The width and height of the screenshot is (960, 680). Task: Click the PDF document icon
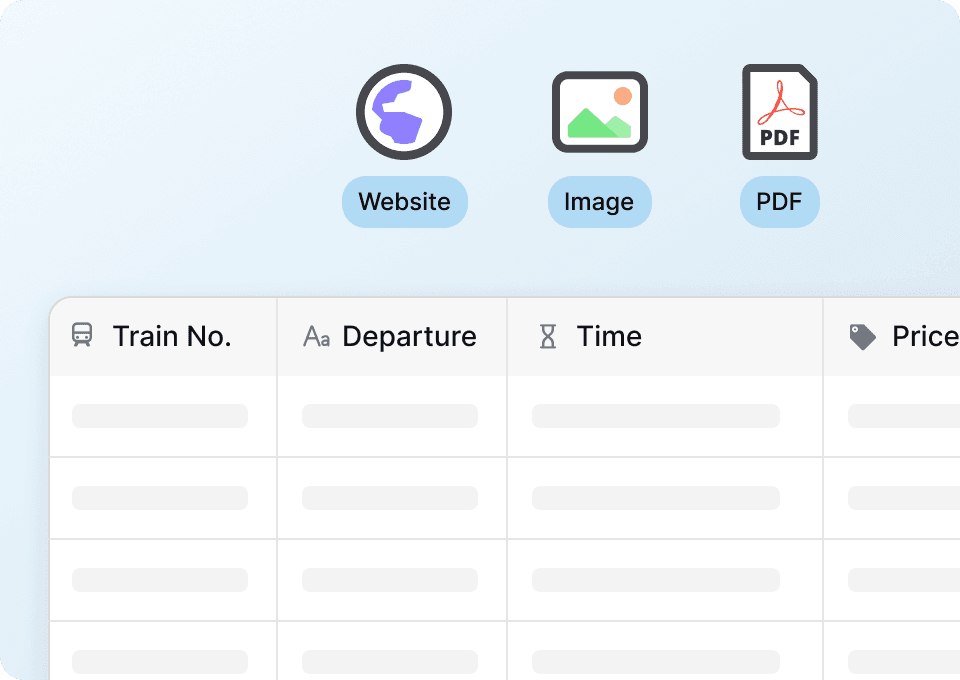click(x=779, y=112)
